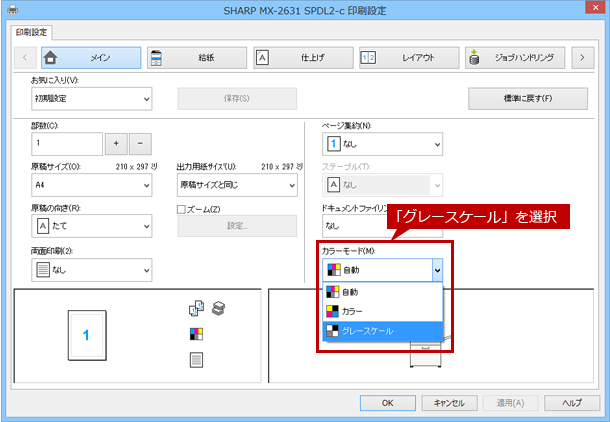This screenshot has width=610, height=422.
Task: Open the お気に入り dropdown showing 初期設定
Action: coord(91,98)
